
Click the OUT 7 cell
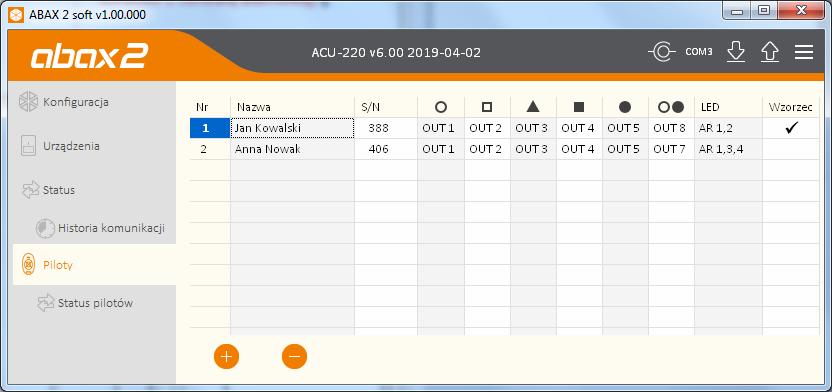671,149
